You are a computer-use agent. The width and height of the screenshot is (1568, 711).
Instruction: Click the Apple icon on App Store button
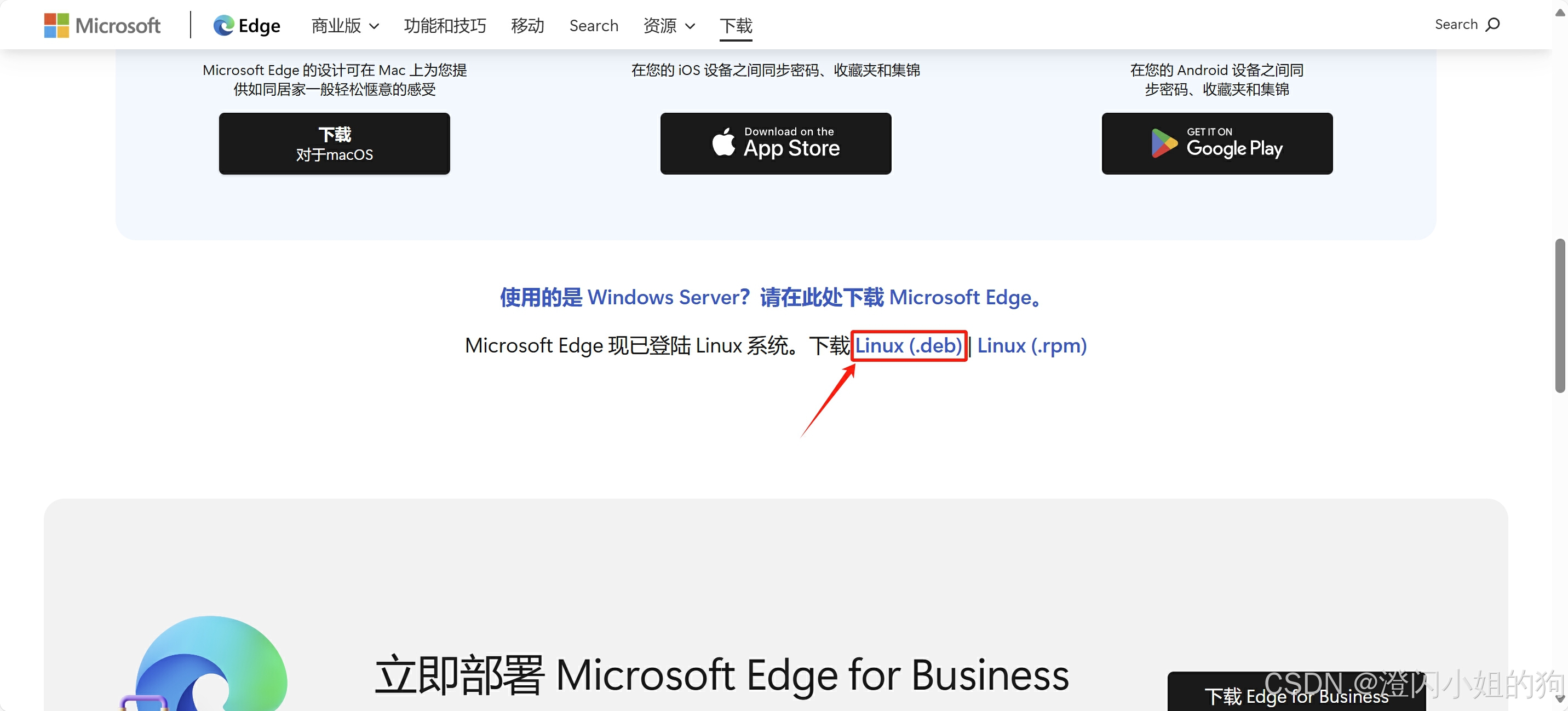tap(723, 143)
